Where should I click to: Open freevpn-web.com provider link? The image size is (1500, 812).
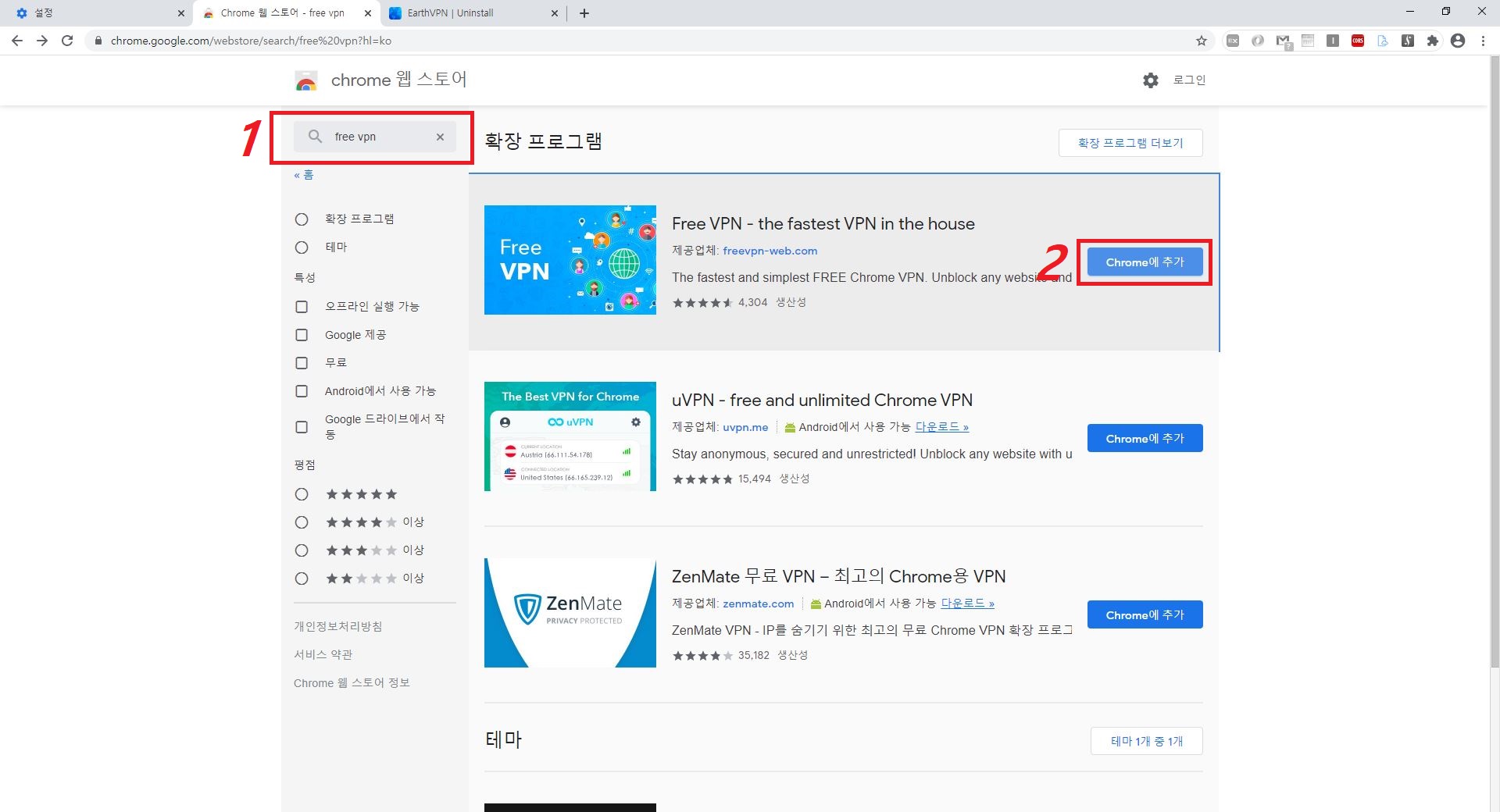(x=770, y=251)
